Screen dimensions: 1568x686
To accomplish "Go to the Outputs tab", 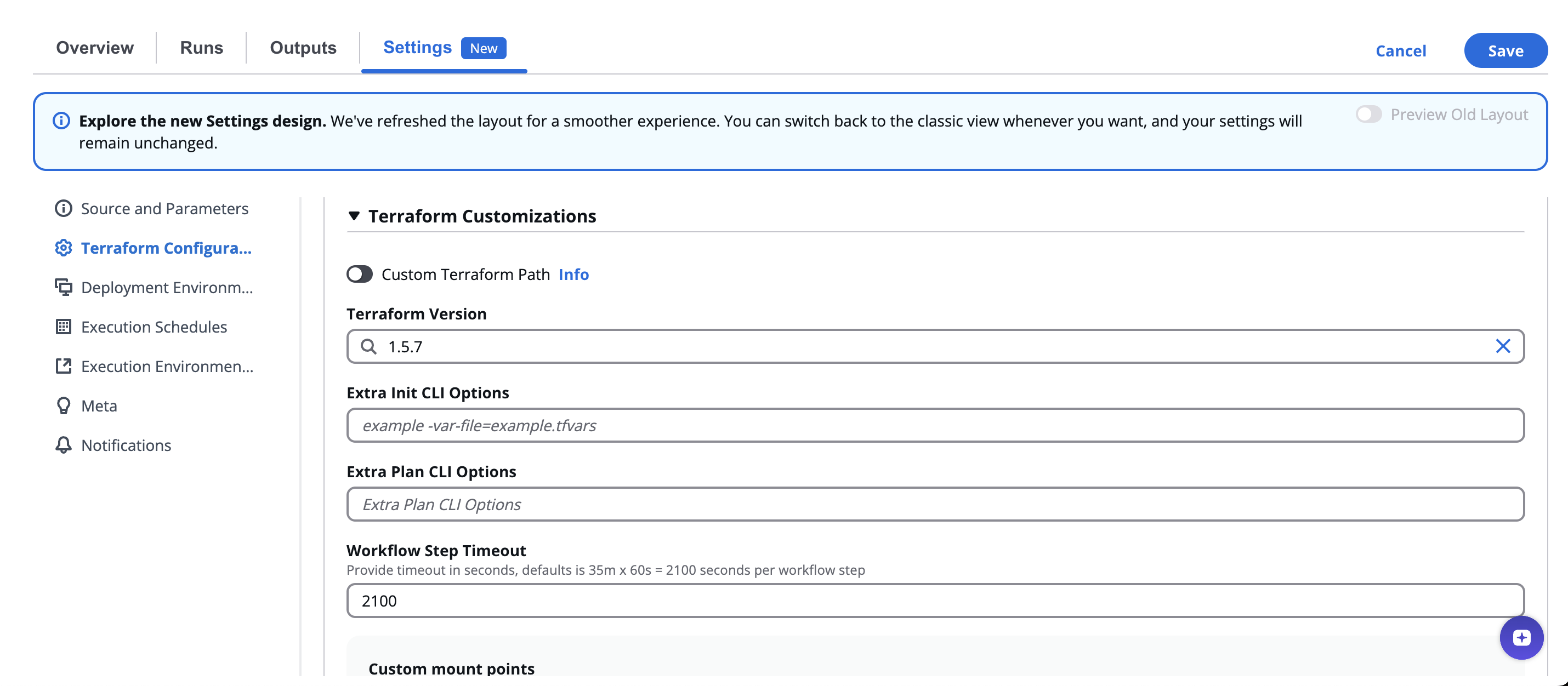I will (303, 48).
